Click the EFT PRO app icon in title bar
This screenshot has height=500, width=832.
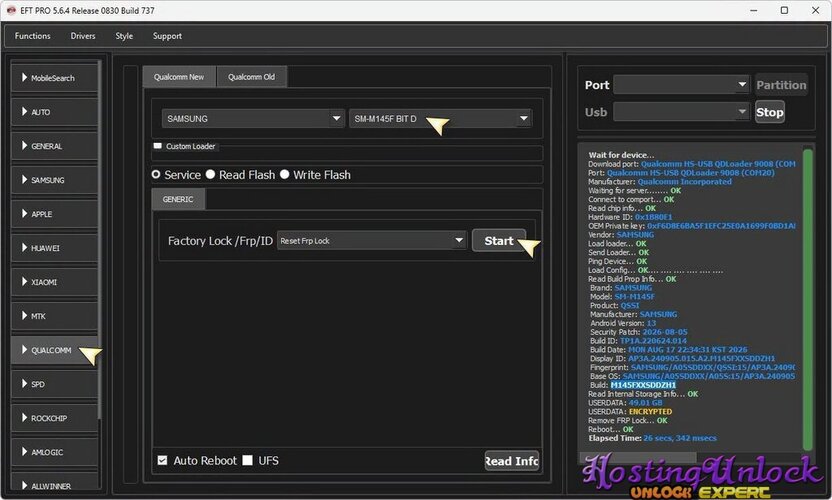point(11,10)
